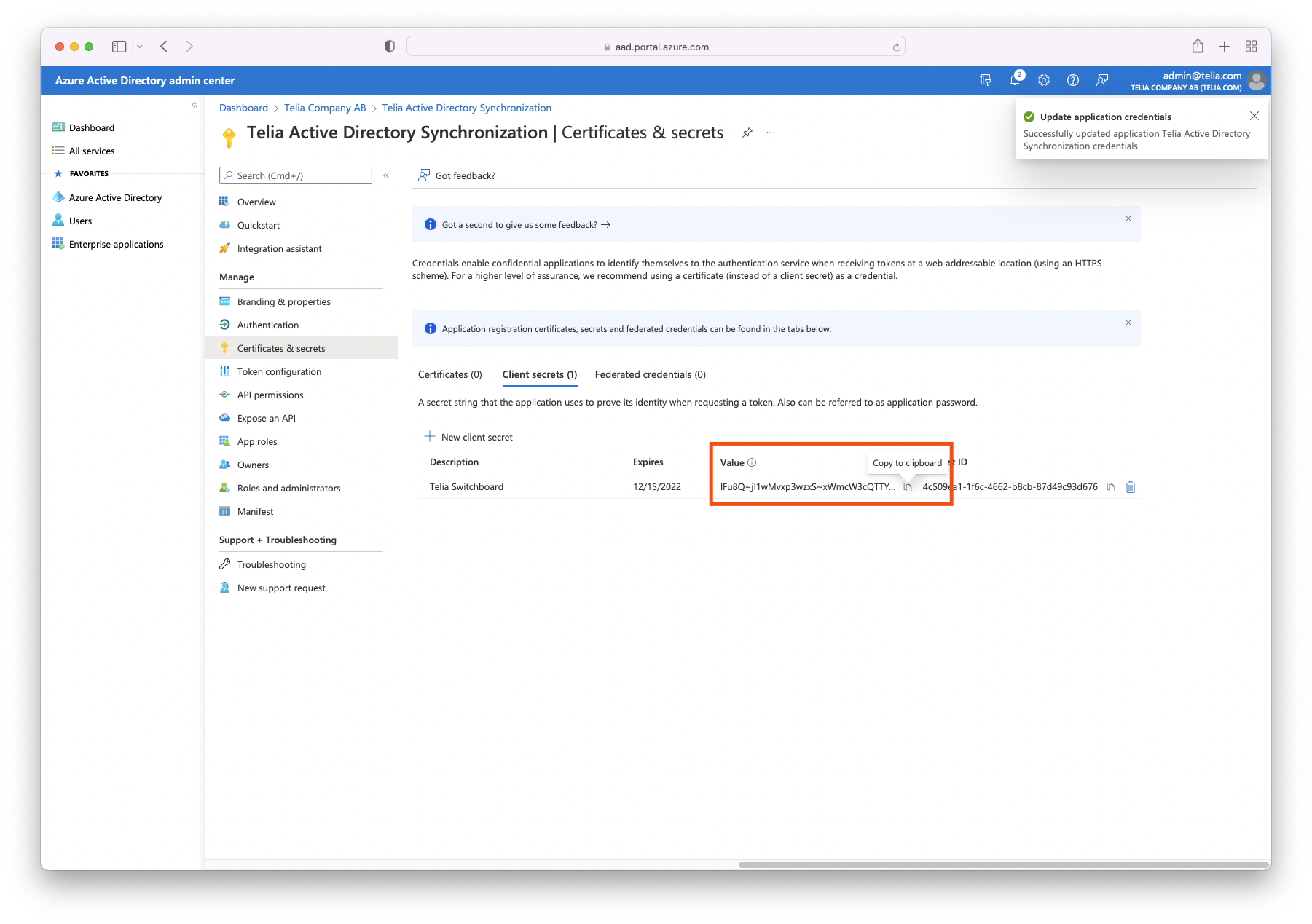
Task: Go to Dashboard breadcrumb
Action: tap(243, 108)
